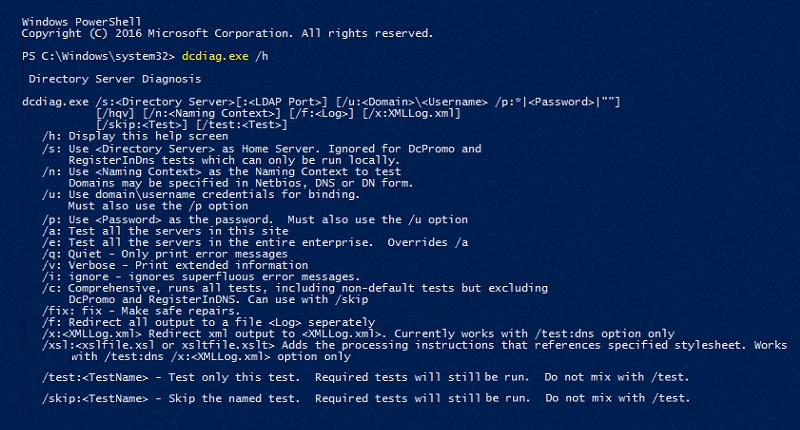This screenshot has width=800, height=430.
Task: Click the /n: Naming Context option line
Action: pos(221,172)
